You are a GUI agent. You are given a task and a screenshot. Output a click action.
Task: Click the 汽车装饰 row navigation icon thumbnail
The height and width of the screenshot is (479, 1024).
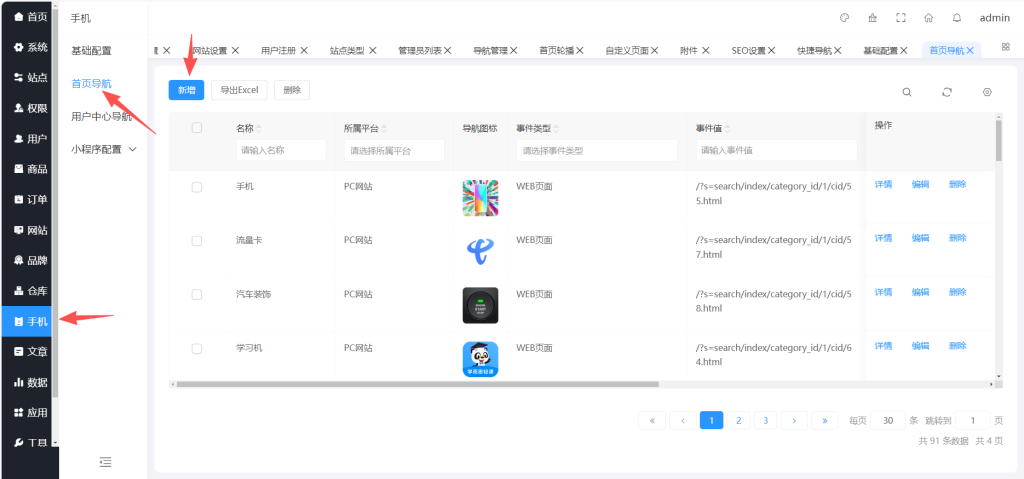pyautogui.click(x=480, y=305)
